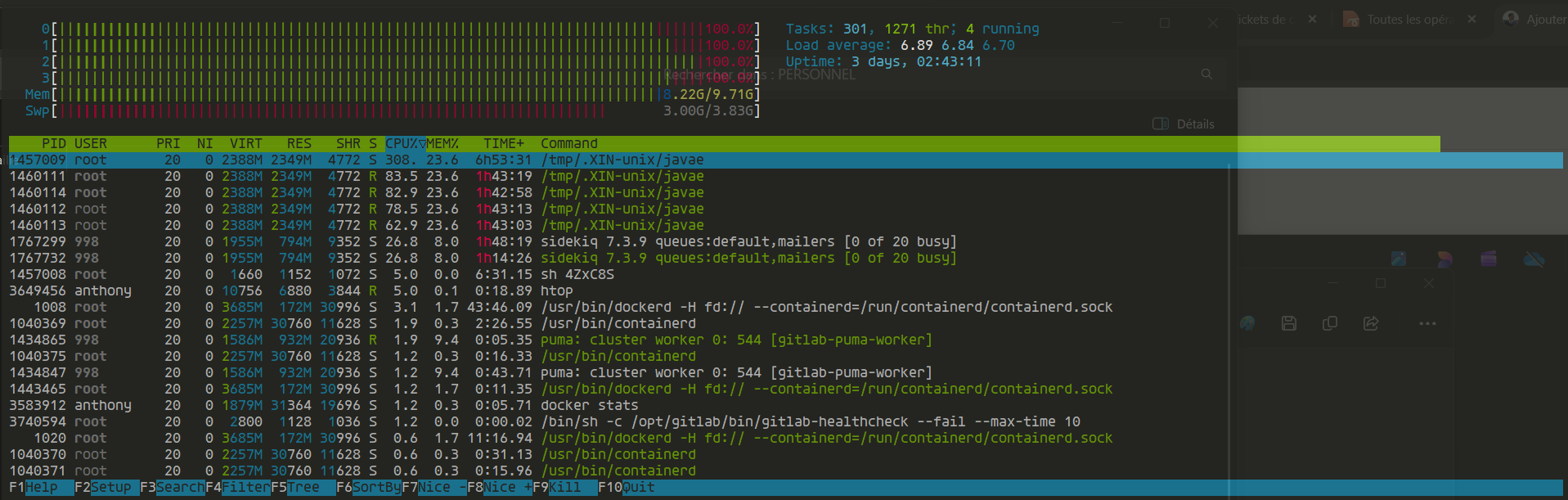The height and width of the screenshot is (500, 1568).
Task: Click the crossed-out OneDrive cloud icon
Action: point(1533,259)
